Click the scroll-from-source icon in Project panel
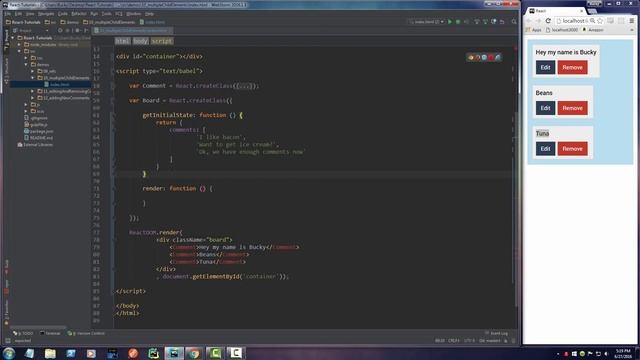640x360 pixels. pyautogui.click(x=60, y=30)
